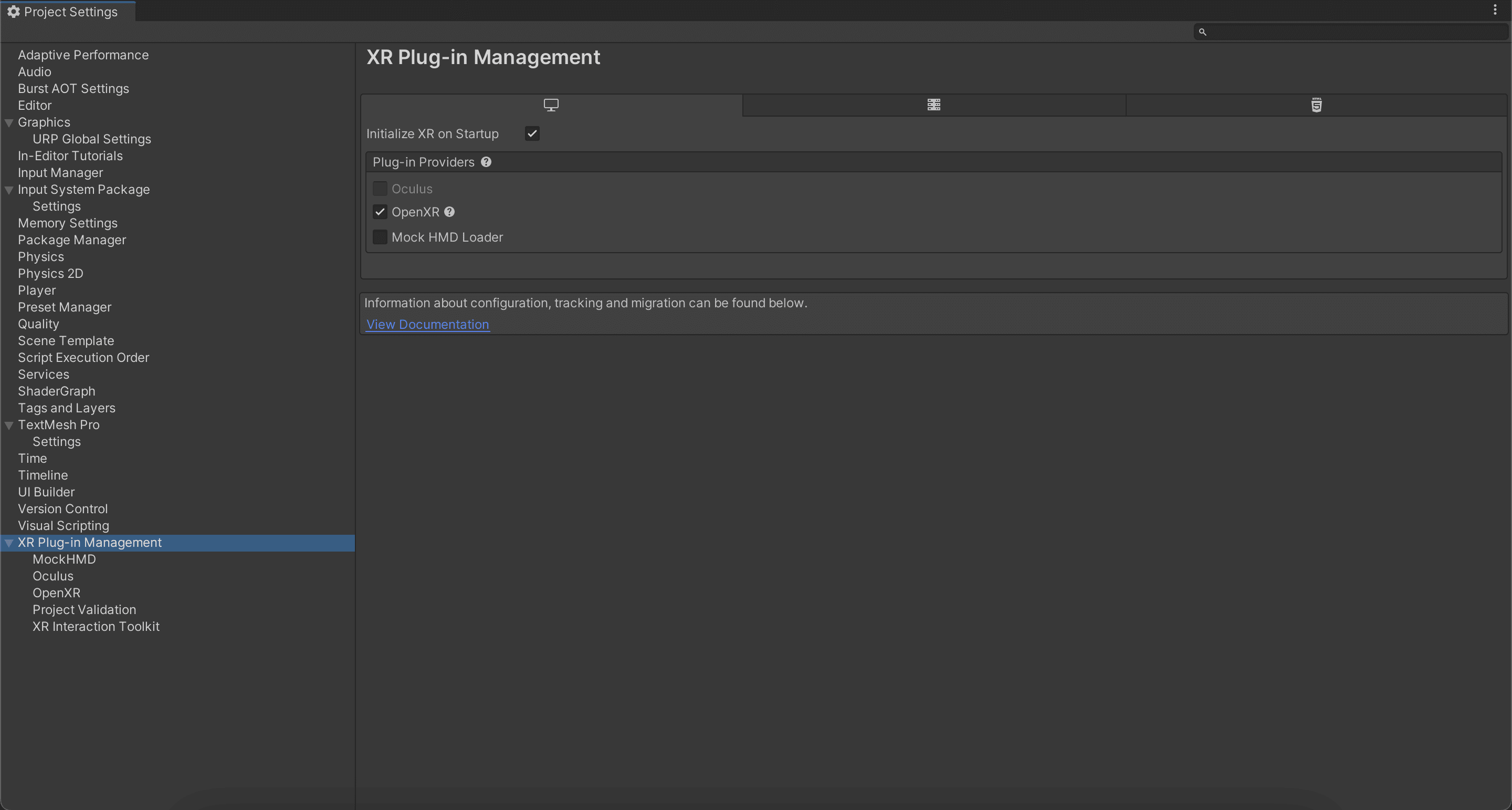Switch to the Dedicated Server platform tab icon
The width and height of the screenshot is (1512, 810).
tap(933, 105)
